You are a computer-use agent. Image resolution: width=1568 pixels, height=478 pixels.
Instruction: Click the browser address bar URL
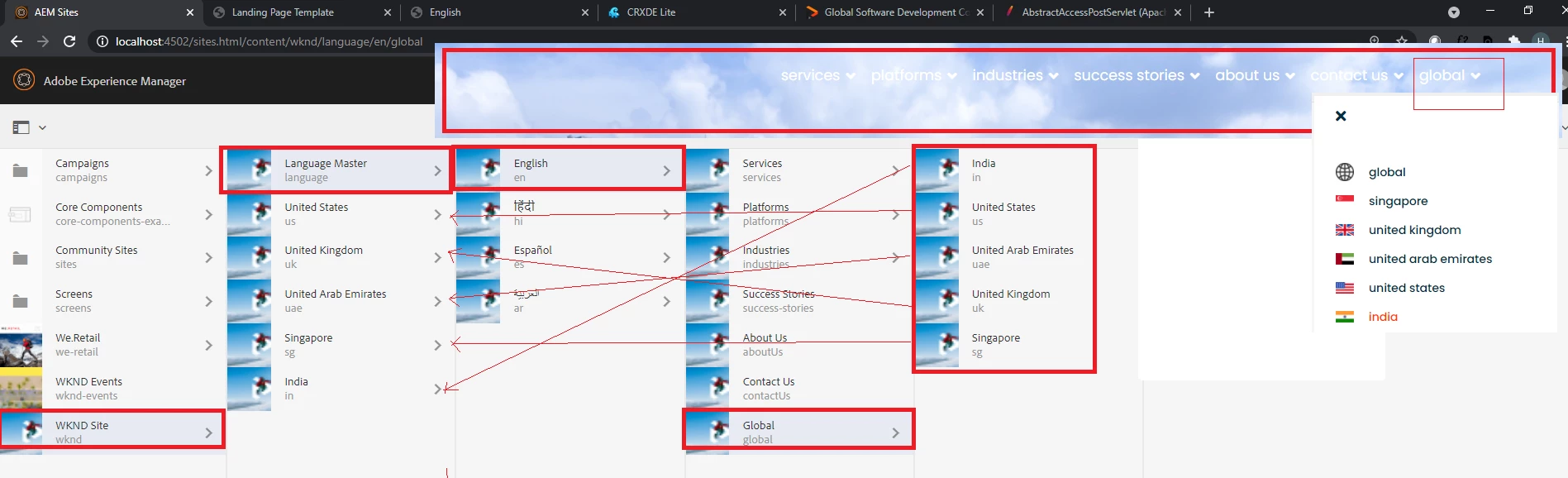[269, 41]
